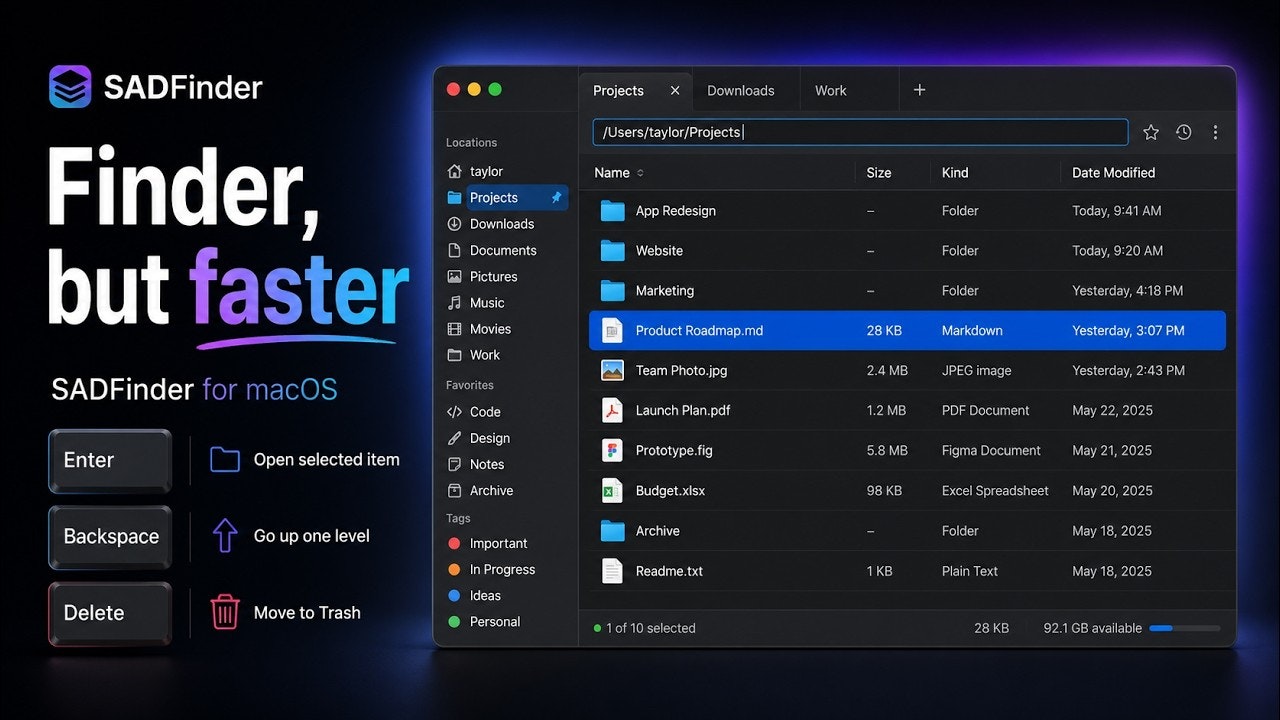Click the storage usage bar in status bar

1185,628
